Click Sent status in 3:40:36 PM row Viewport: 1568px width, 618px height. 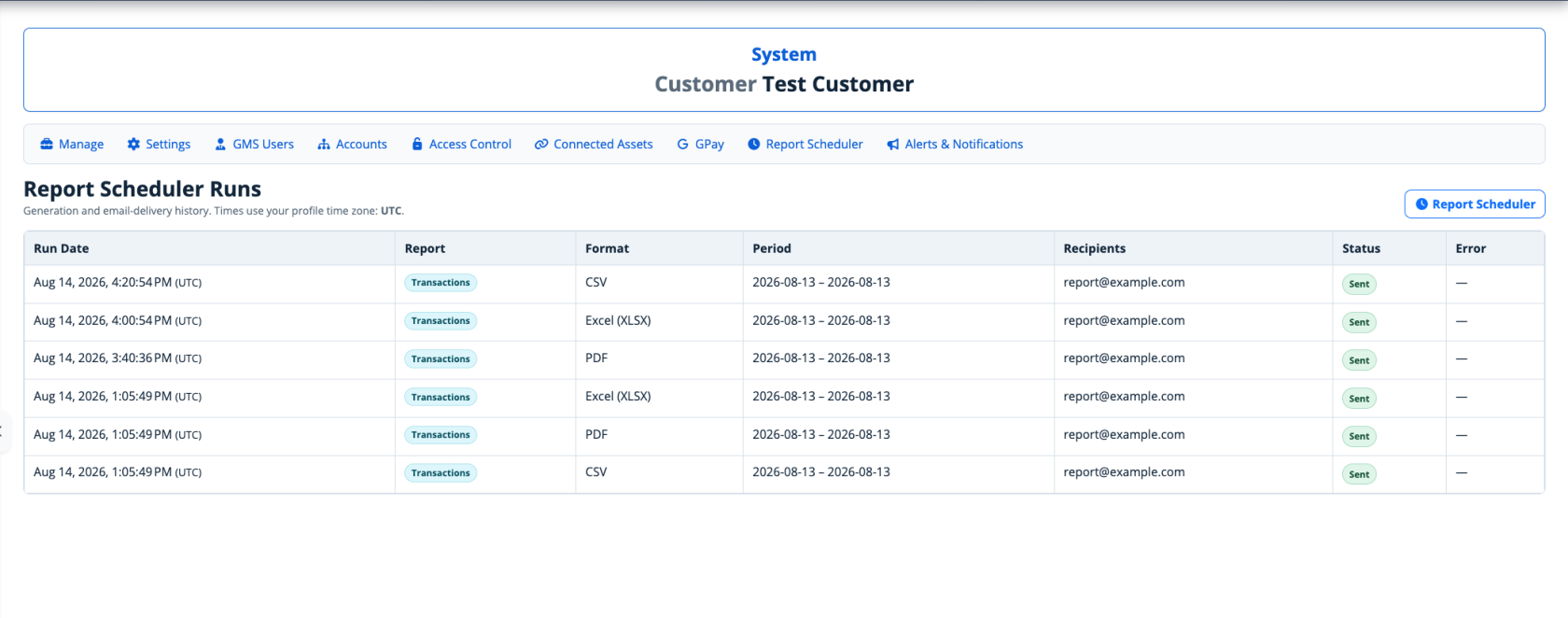tap(1359, 360)
